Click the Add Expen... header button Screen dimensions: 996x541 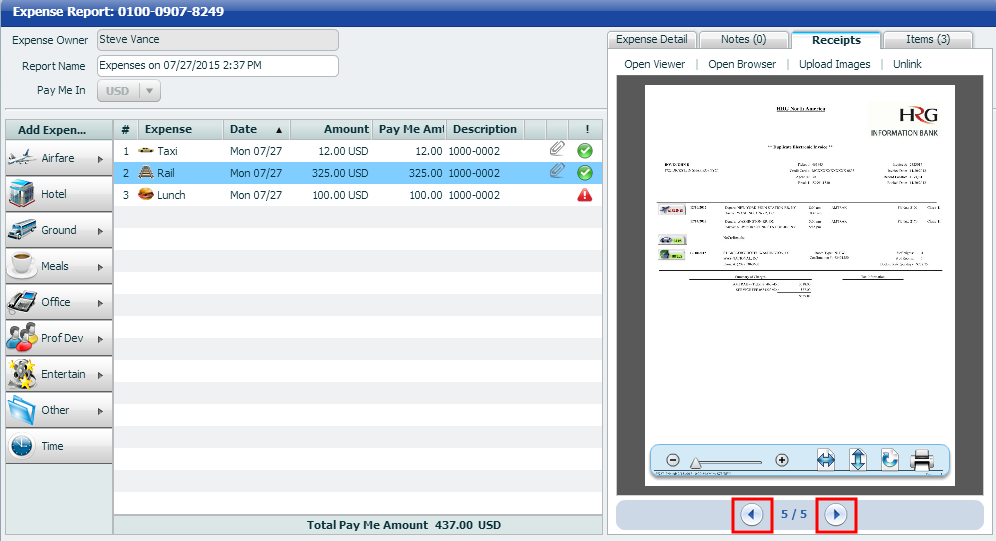point(59,130)
